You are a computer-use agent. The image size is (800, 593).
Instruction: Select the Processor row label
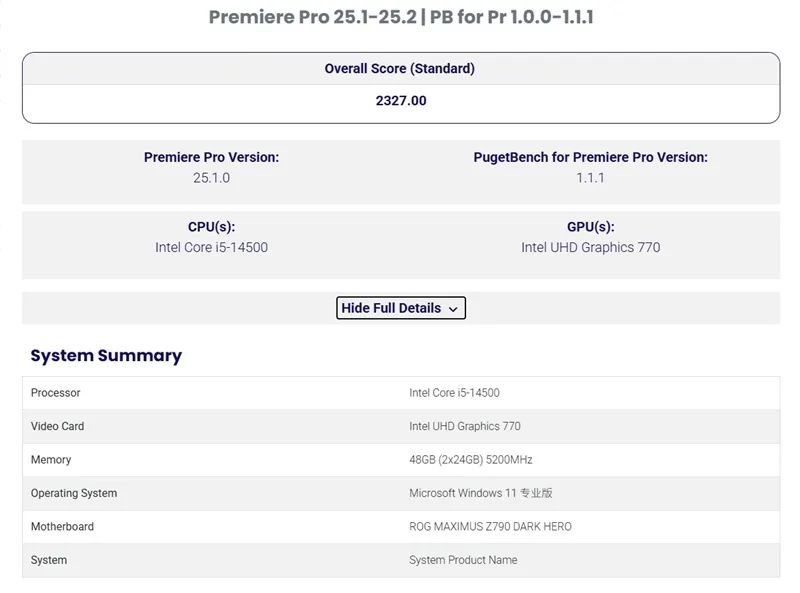coord(56,393)
